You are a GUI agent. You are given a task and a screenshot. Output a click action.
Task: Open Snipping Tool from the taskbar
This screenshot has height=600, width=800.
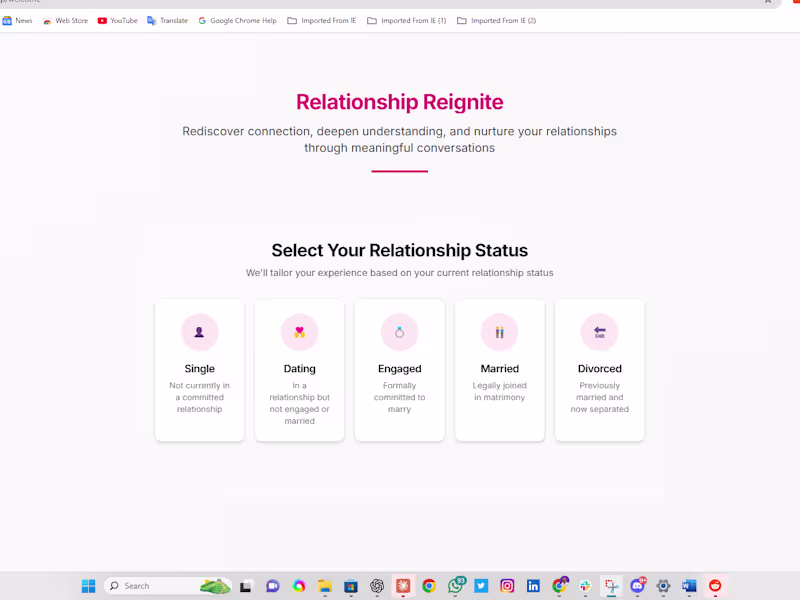(x=611, y=586)
